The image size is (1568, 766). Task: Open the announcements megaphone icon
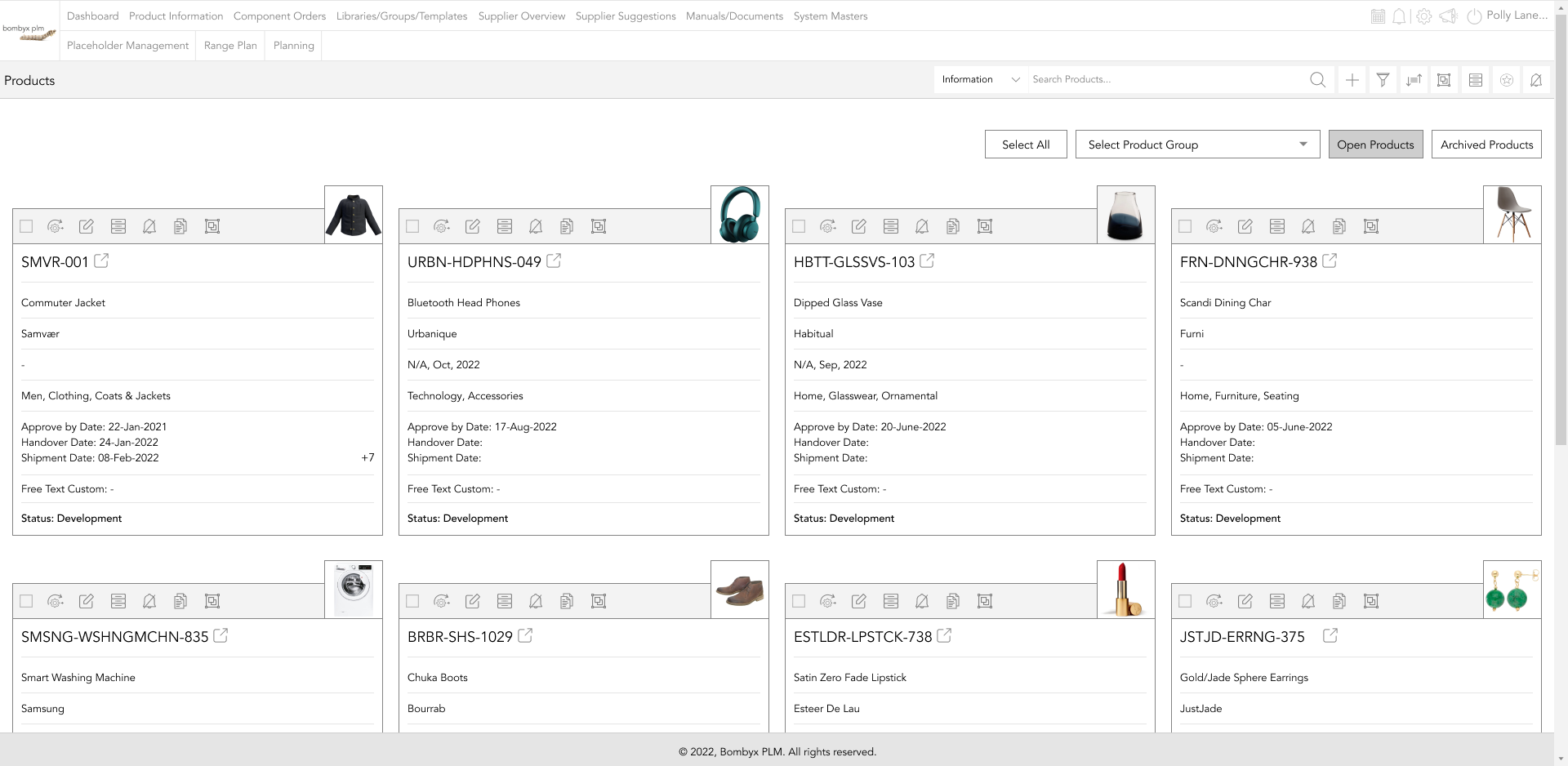point(1448,16)
